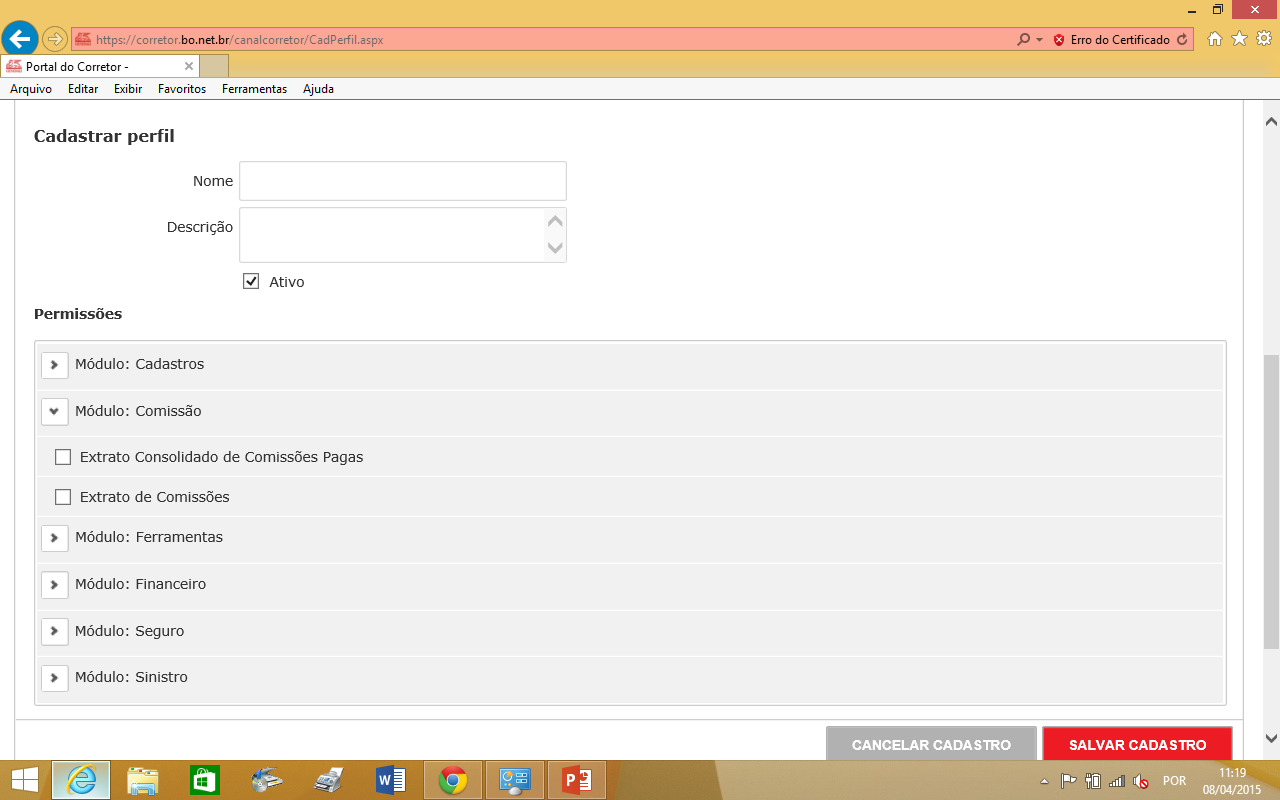Open the address bar autocomplete dropdown arrow

pos(1039,40)
